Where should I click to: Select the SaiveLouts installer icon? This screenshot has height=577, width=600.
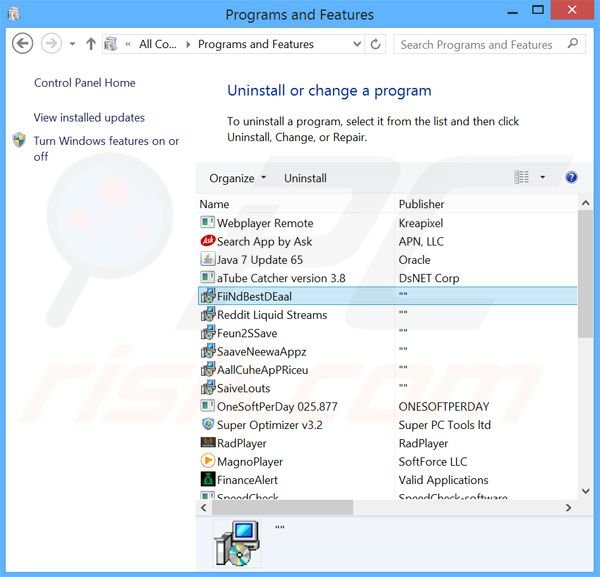tap(208, 388)
